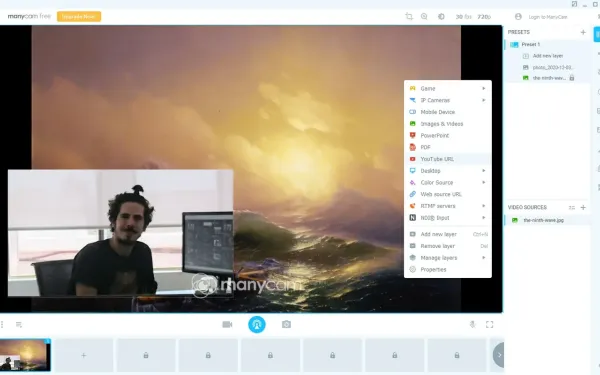
Task: Select the-ninth-wave.jpg video source
Action: (548, 220)
